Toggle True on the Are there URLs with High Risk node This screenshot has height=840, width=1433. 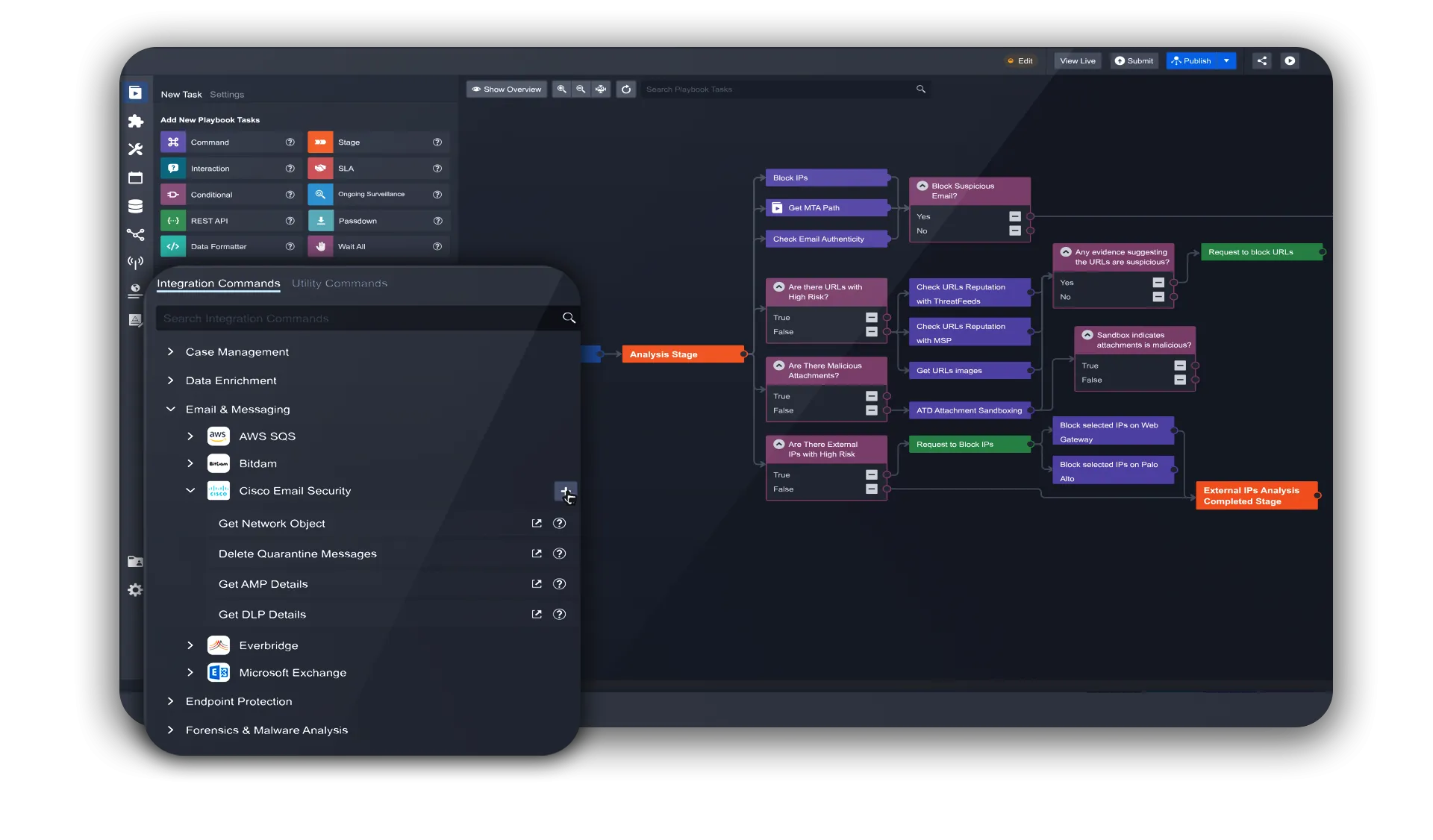click(871, 317)
